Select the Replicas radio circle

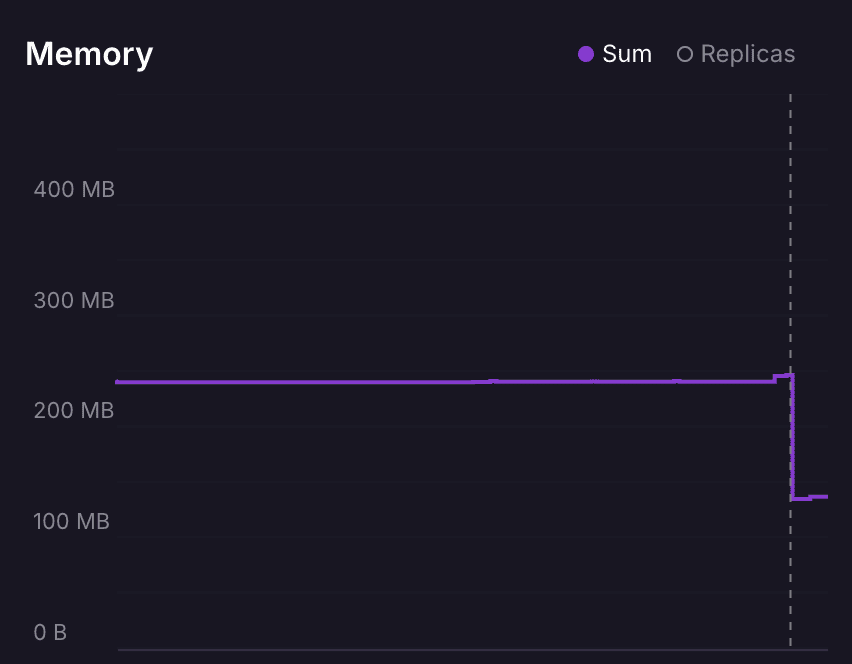tap(685, 54)
